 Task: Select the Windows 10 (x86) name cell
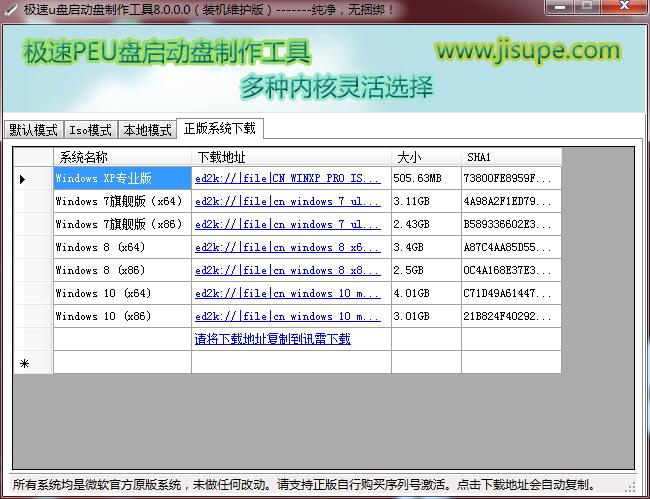[x=122, y=316]
